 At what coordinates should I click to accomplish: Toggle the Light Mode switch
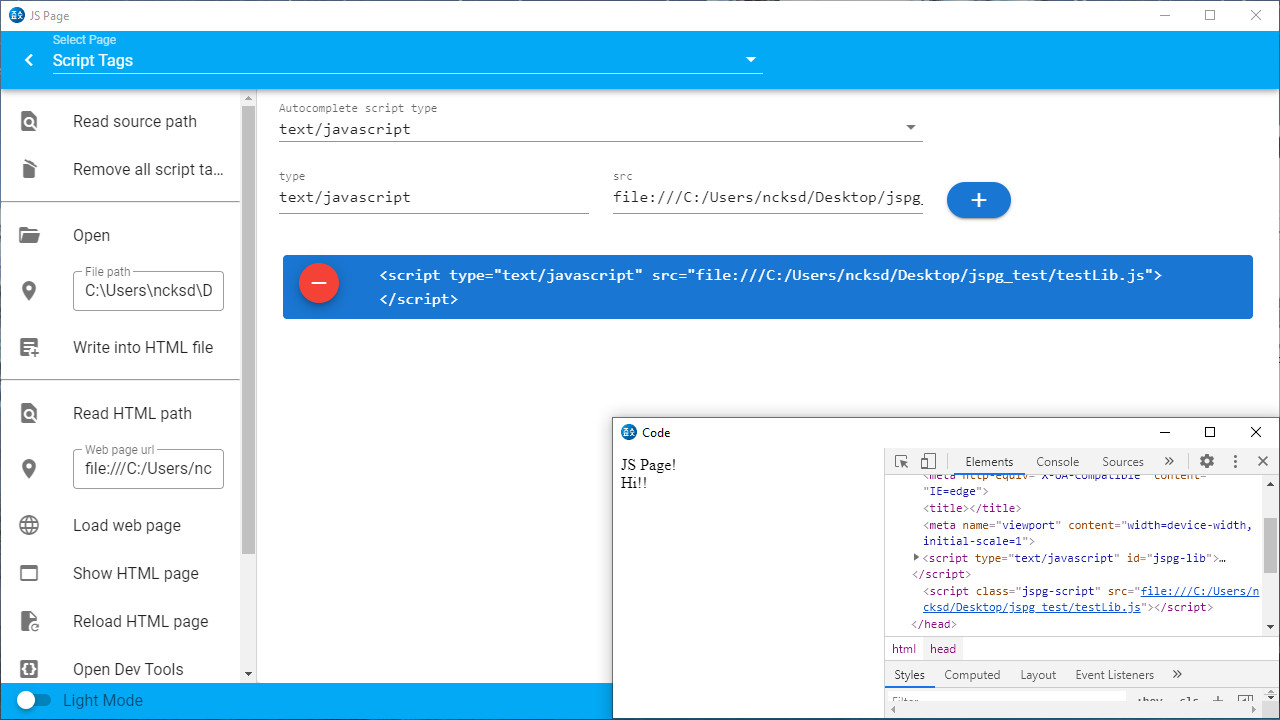click(33, 700)
